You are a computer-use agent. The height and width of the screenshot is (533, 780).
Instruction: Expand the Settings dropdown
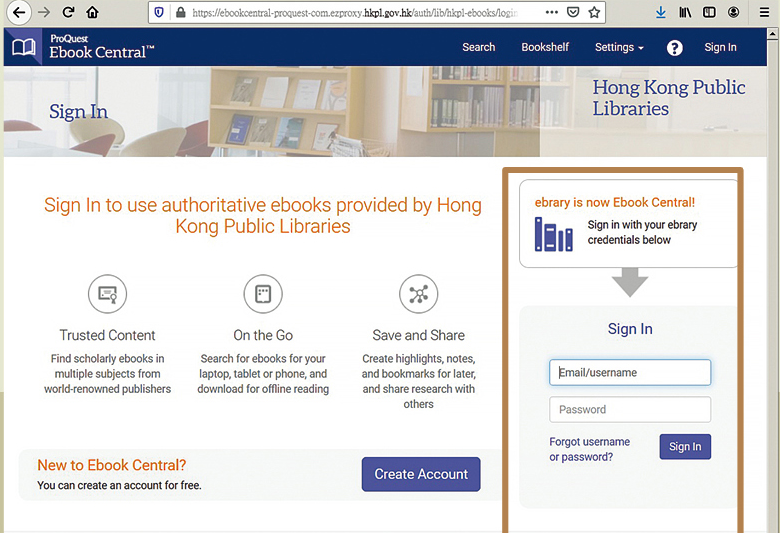coord(619,47)
